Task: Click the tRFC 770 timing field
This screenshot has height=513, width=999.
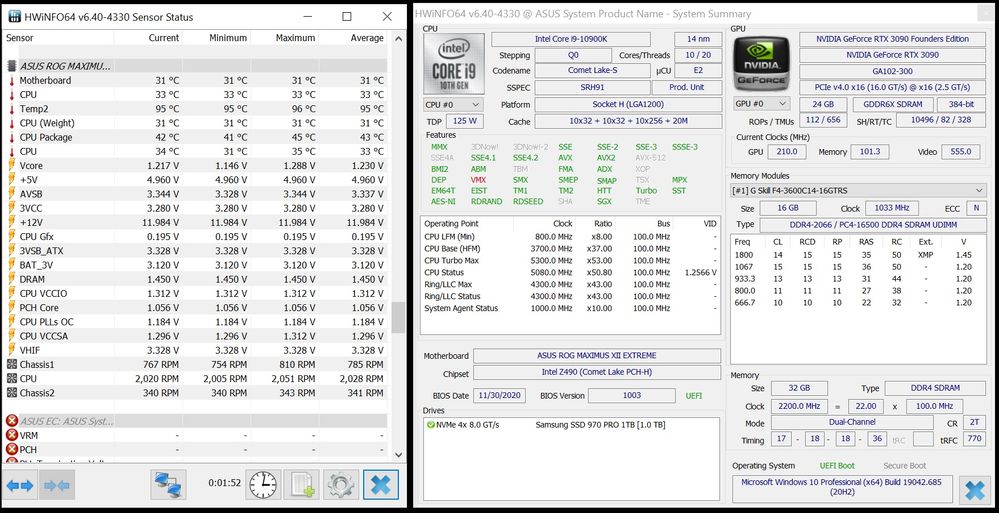Action: click(974, 439)
